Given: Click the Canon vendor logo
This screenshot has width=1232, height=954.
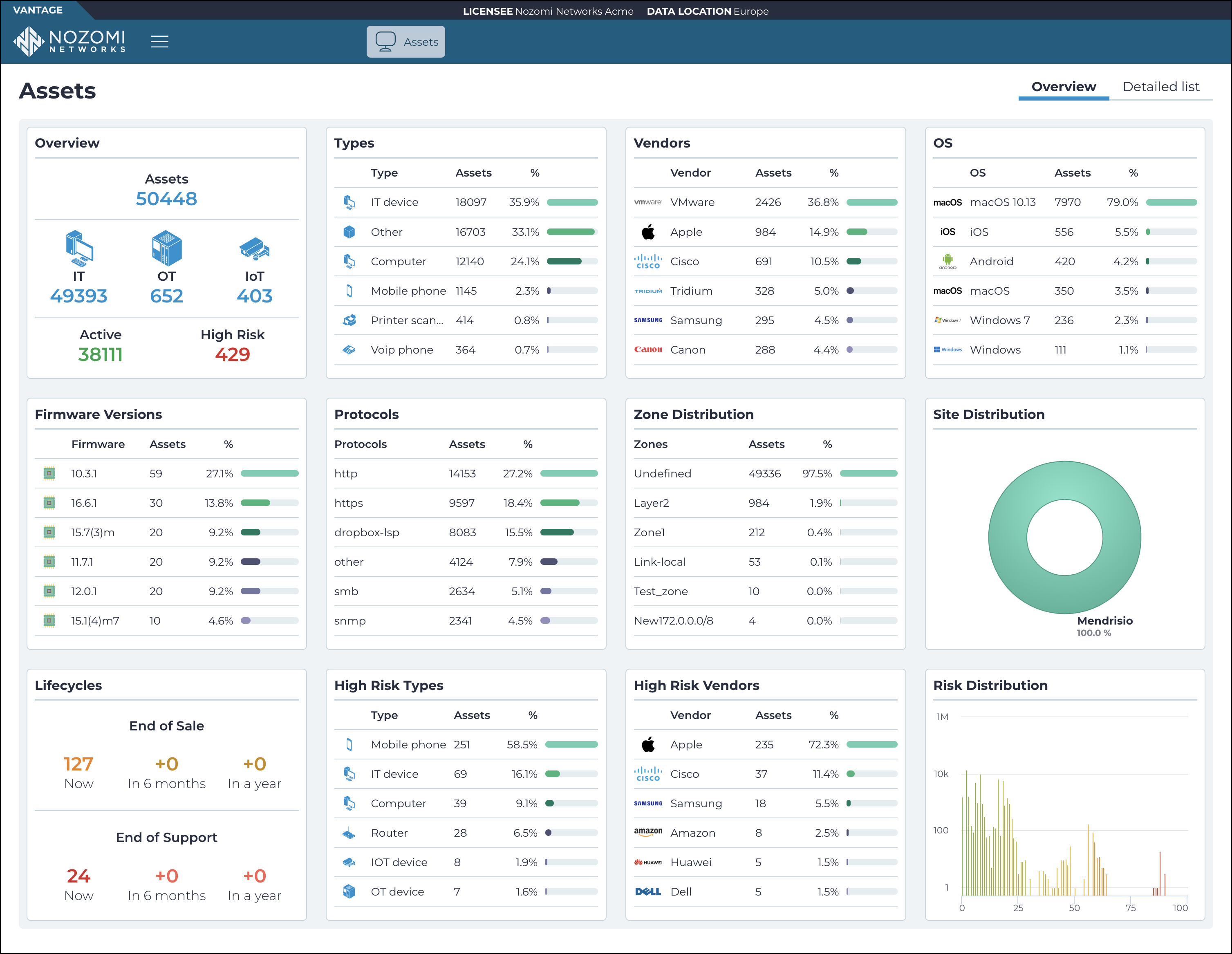Looking at the screenshot, I should [648, 350].
